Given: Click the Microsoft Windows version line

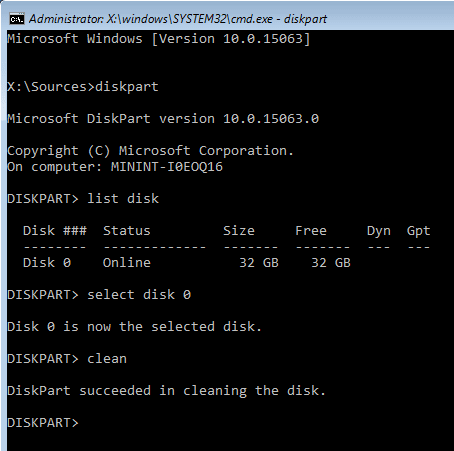Looking at the screenshot, I should [159, 39].
